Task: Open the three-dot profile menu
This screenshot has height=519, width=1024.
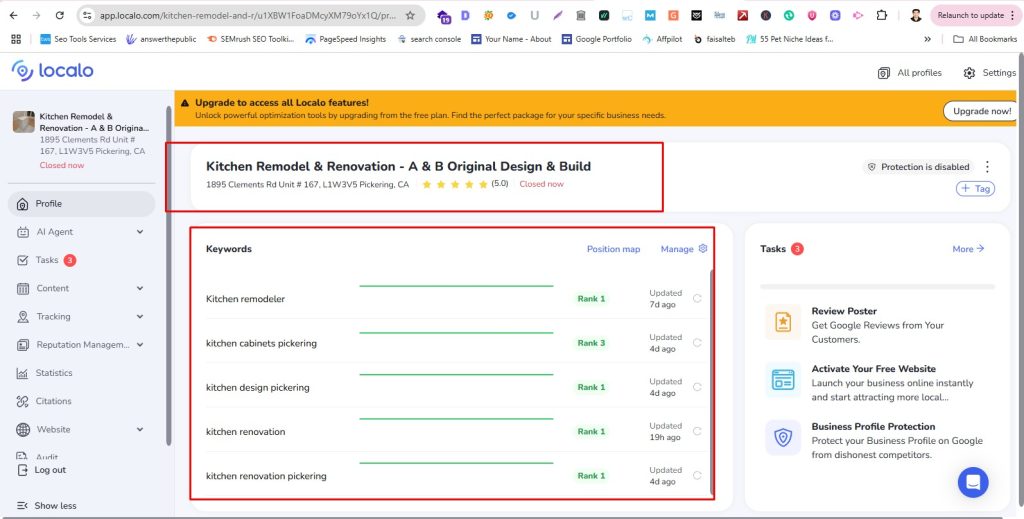Action: [987, 166]
